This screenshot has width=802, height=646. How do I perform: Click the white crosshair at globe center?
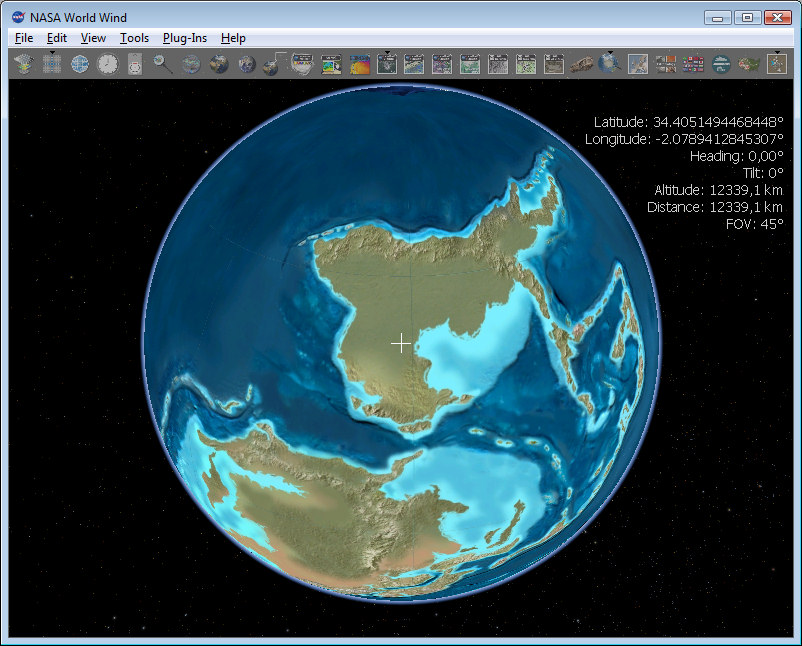401,343
